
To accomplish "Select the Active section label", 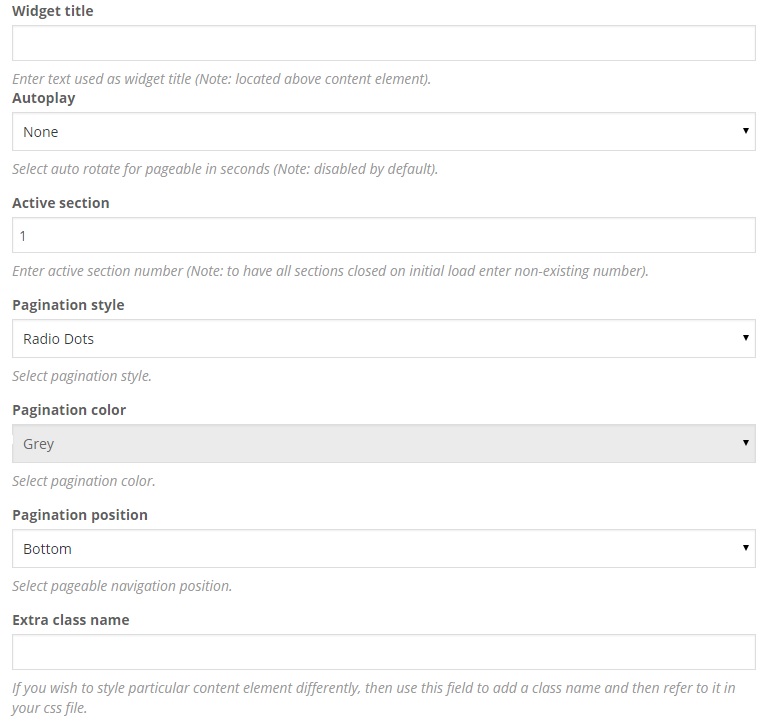I will click(60, 203).
